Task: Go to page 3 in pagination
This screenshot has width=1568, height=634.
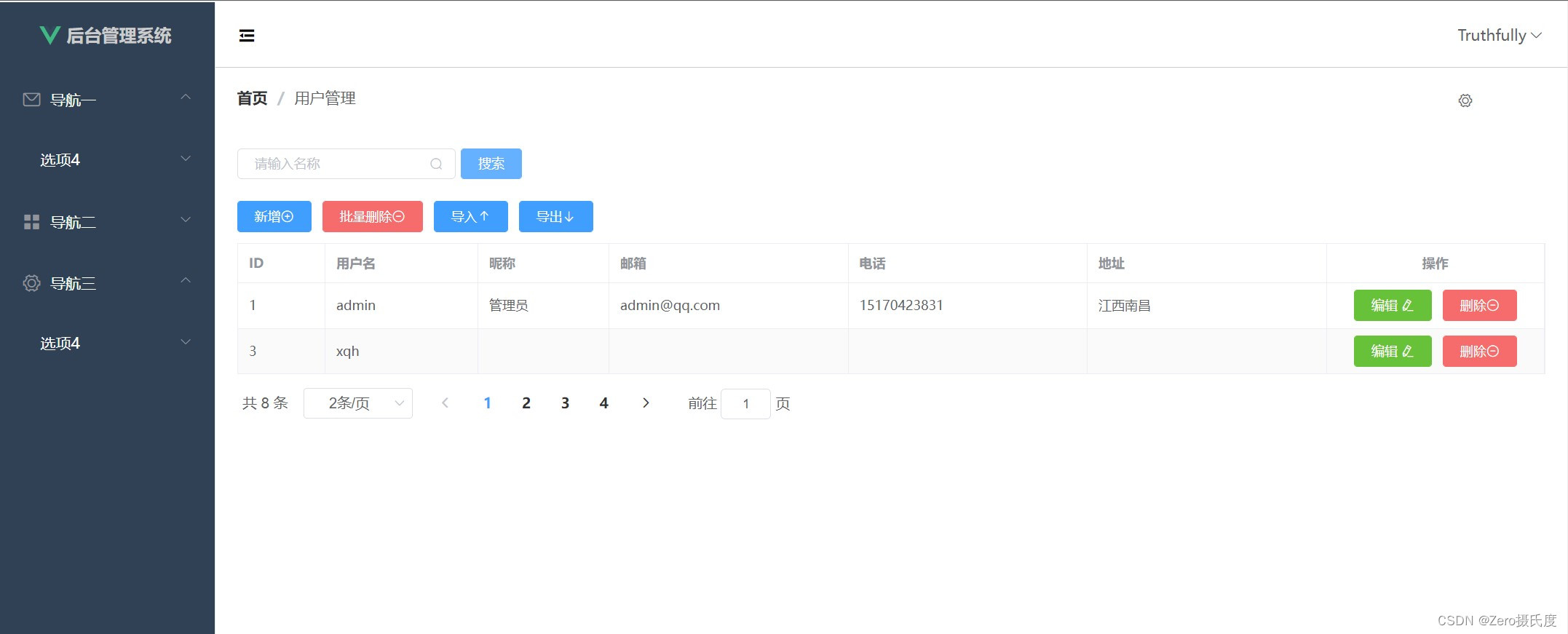Action: click(565, 403)
